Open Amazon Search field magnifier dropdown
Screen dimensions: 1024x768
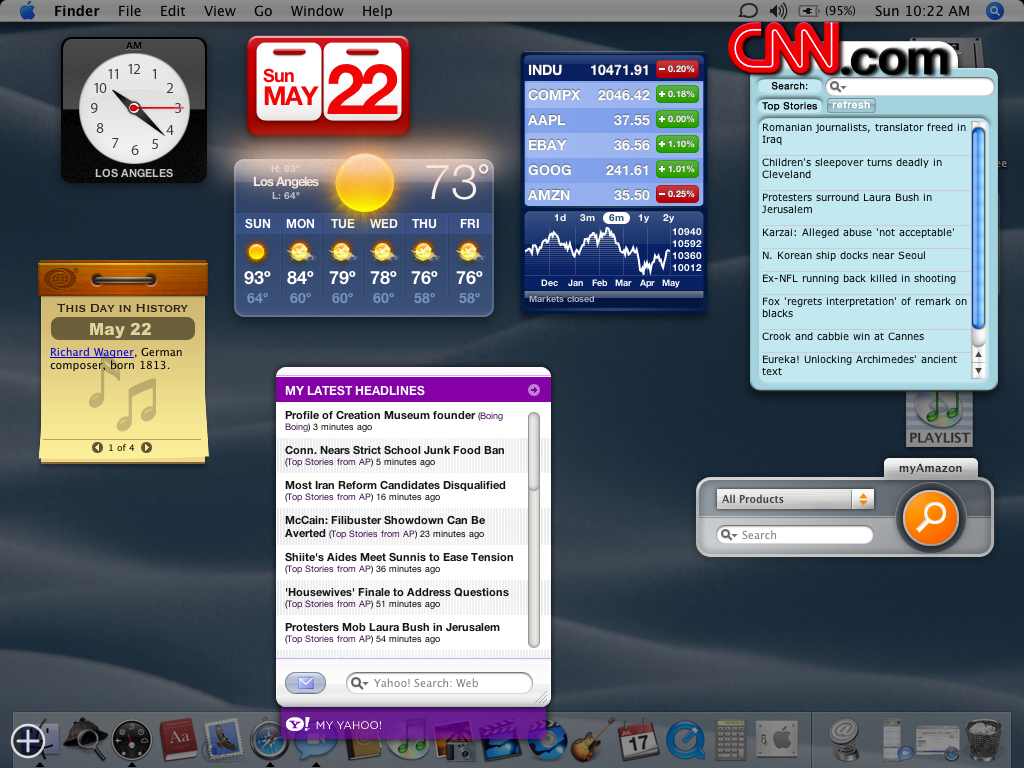[x=728, y=535]
